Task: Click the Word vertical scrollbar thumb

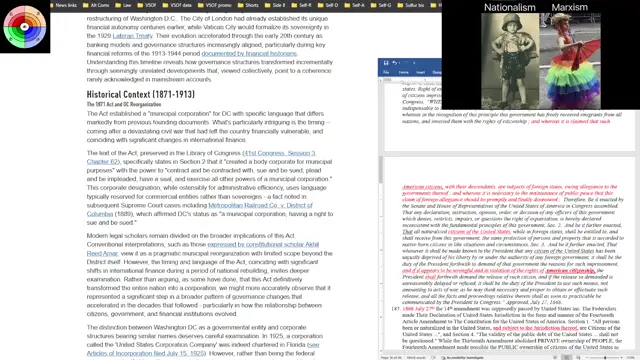Action: (381, 170)
